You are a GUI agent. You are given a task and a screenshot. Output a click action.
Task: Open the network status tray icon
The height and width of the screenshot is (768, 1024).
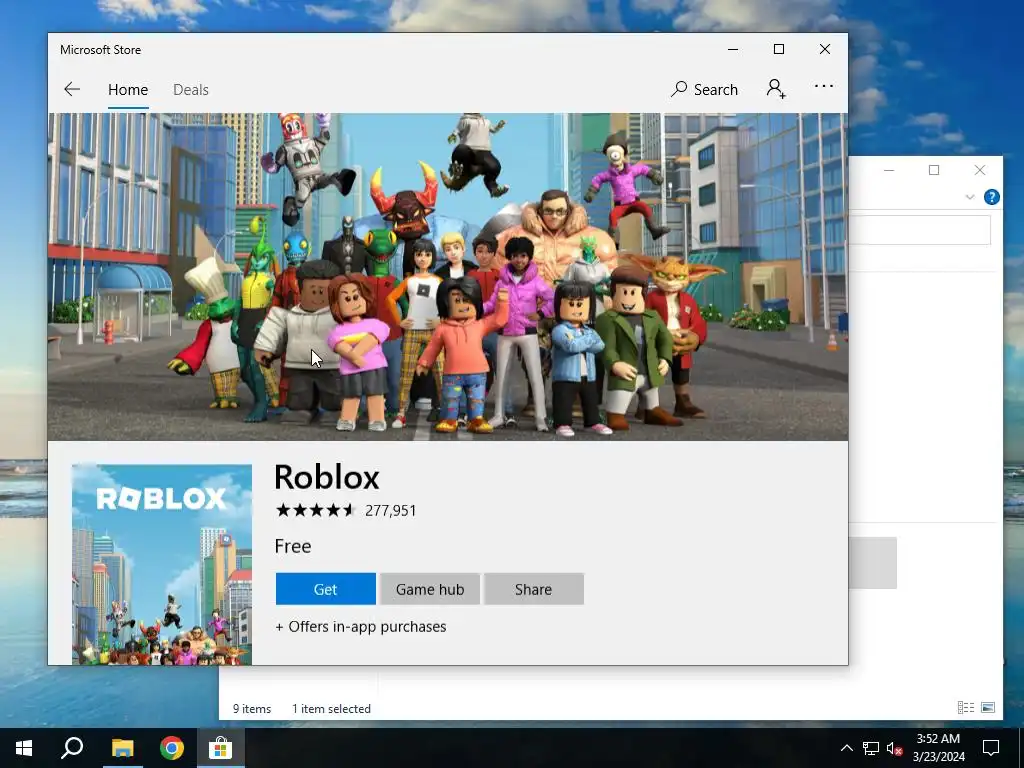point(871,748)
